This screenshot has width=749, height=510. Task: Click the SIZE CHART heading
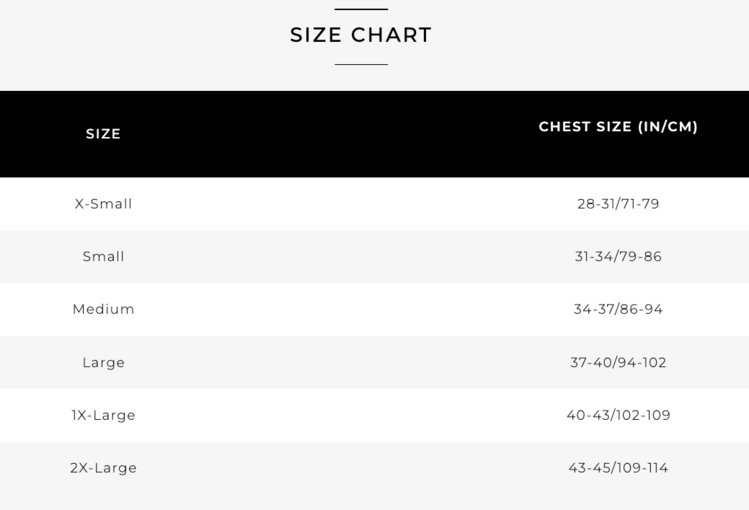[x=361, y=35]
